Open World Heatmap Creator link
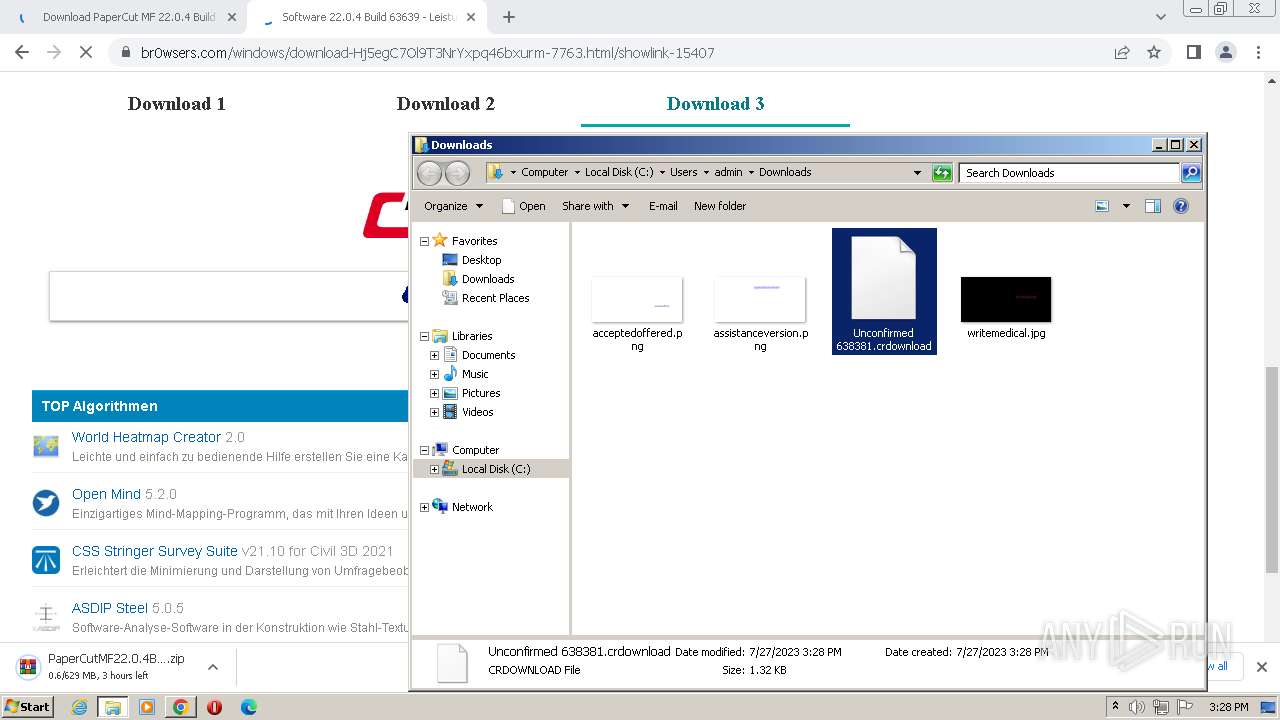Viewport: 1280px width, 720px height. [146, 437]
